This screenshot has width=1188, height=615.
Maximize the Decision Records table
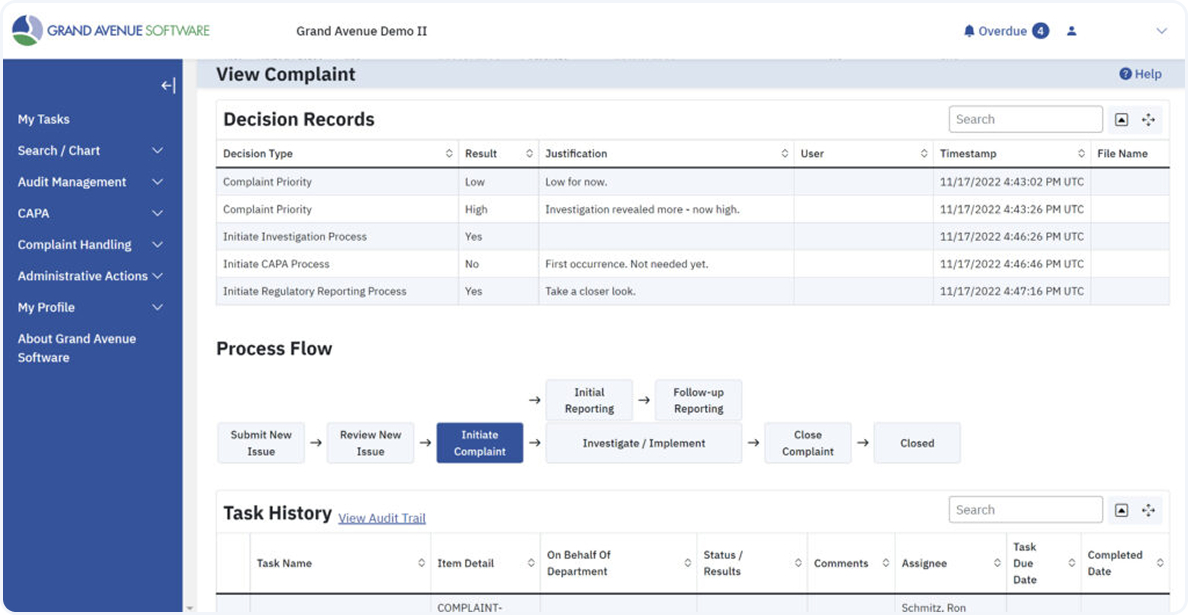pos(1148,119)
